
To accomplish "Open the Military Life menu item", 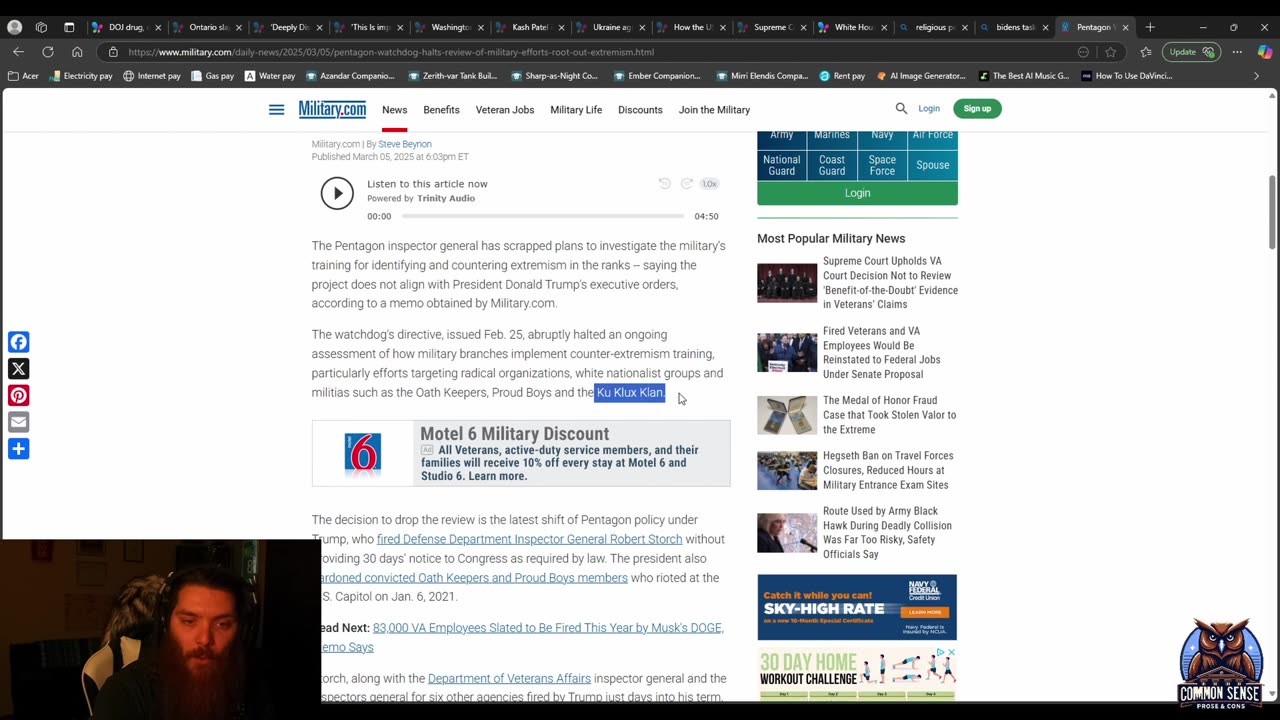I will [576, 110].
